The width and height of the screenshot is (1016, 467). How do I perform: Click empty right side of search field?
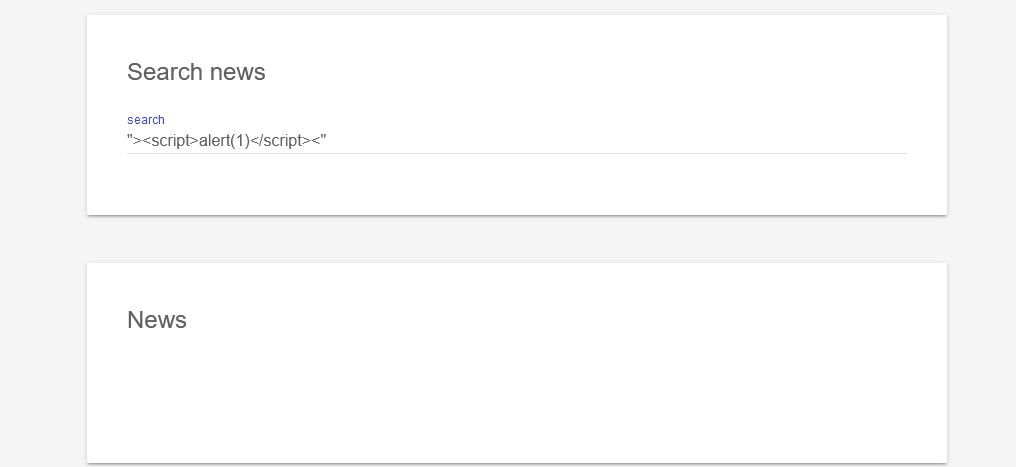700,141
